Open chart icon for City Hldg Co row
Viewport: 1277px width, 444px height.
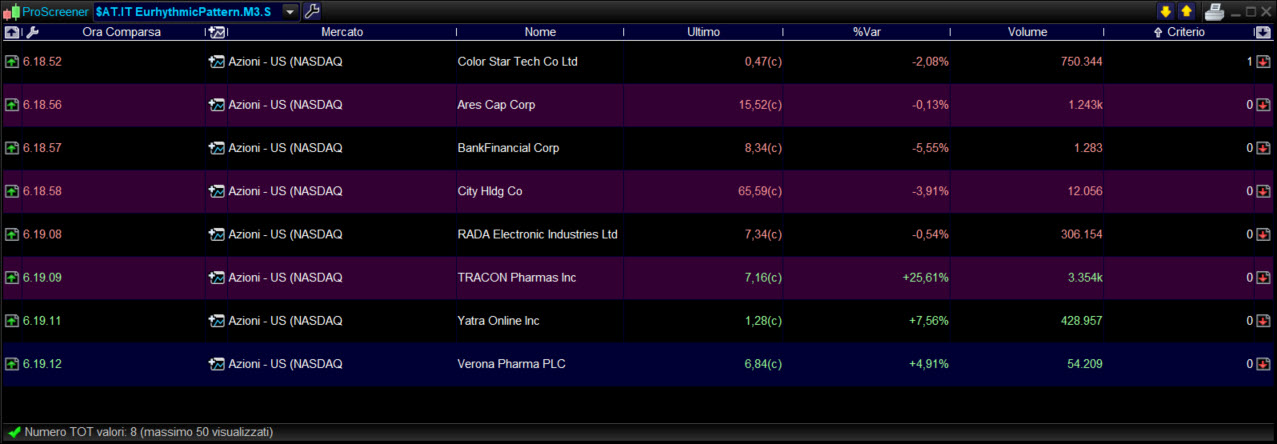pos(215,191)
